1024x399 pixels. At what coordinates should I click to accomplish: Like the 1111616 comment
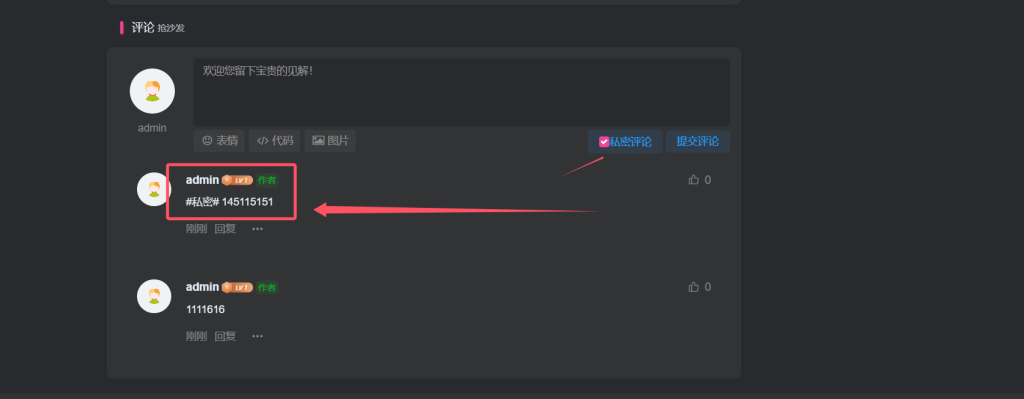pyautogui.click(x=699, y=287)
